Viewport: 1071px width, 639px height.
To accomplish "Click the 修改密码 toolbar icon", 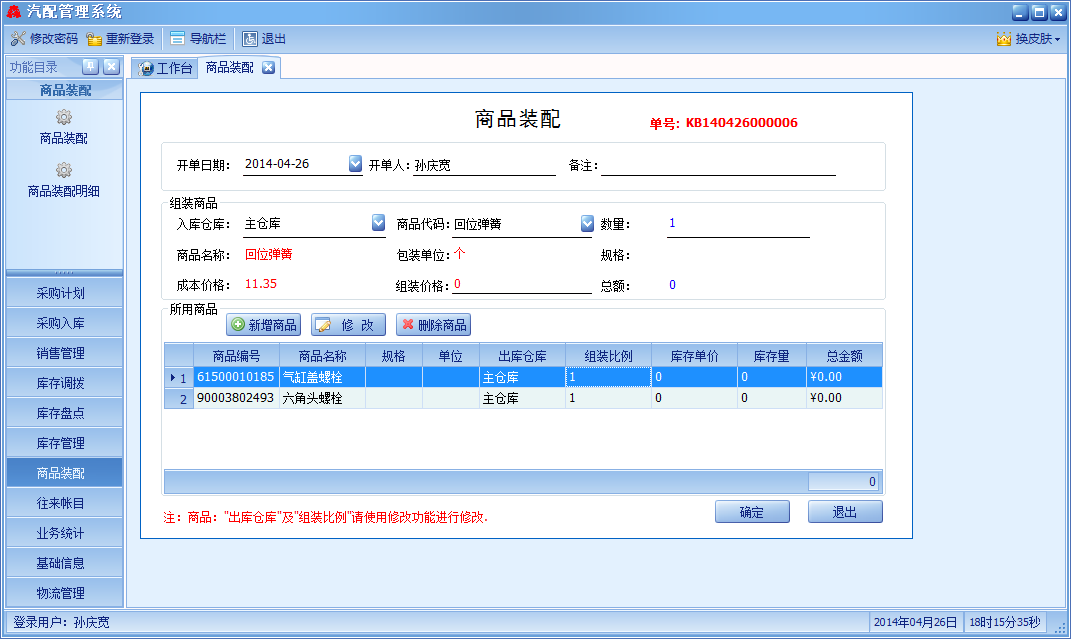I will point(18,39).
